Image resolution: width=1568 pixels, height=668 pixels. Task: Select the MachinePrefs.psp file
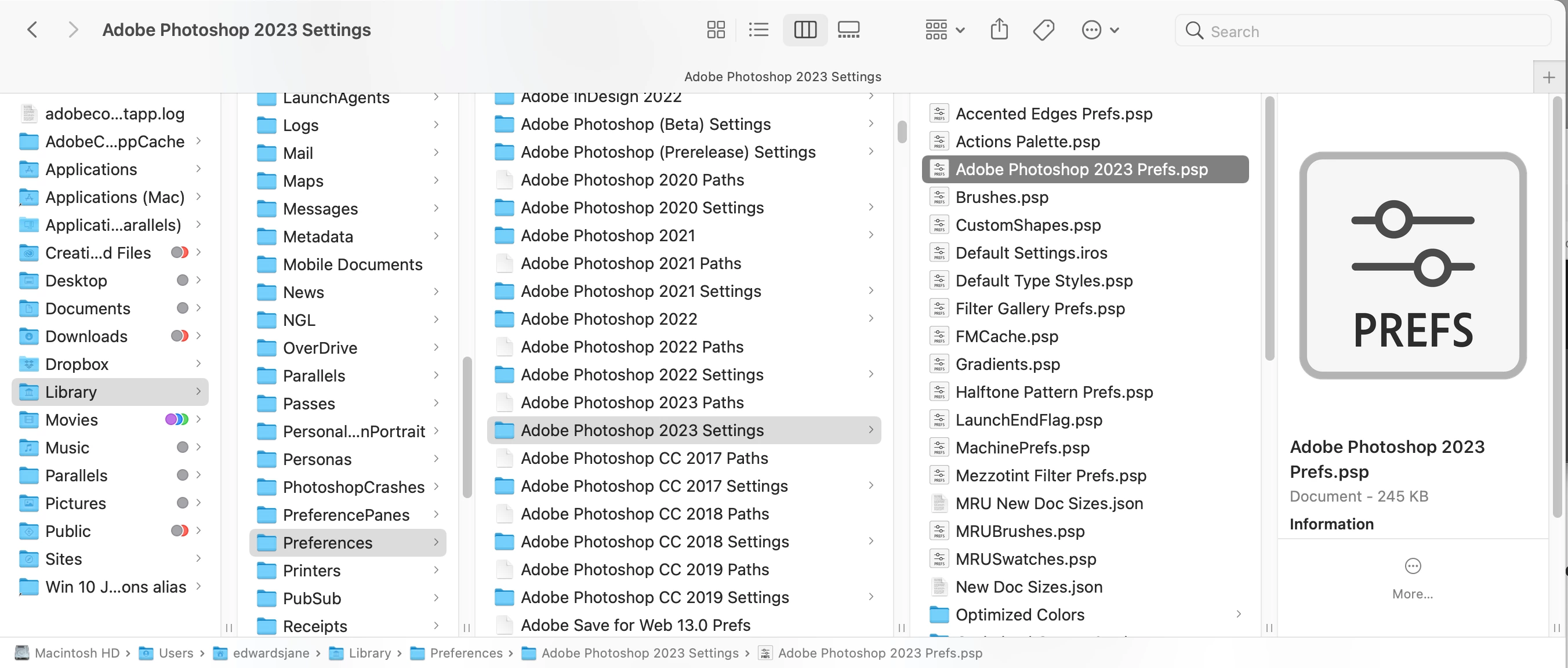pyautogui.click(x=1022, y=448)
